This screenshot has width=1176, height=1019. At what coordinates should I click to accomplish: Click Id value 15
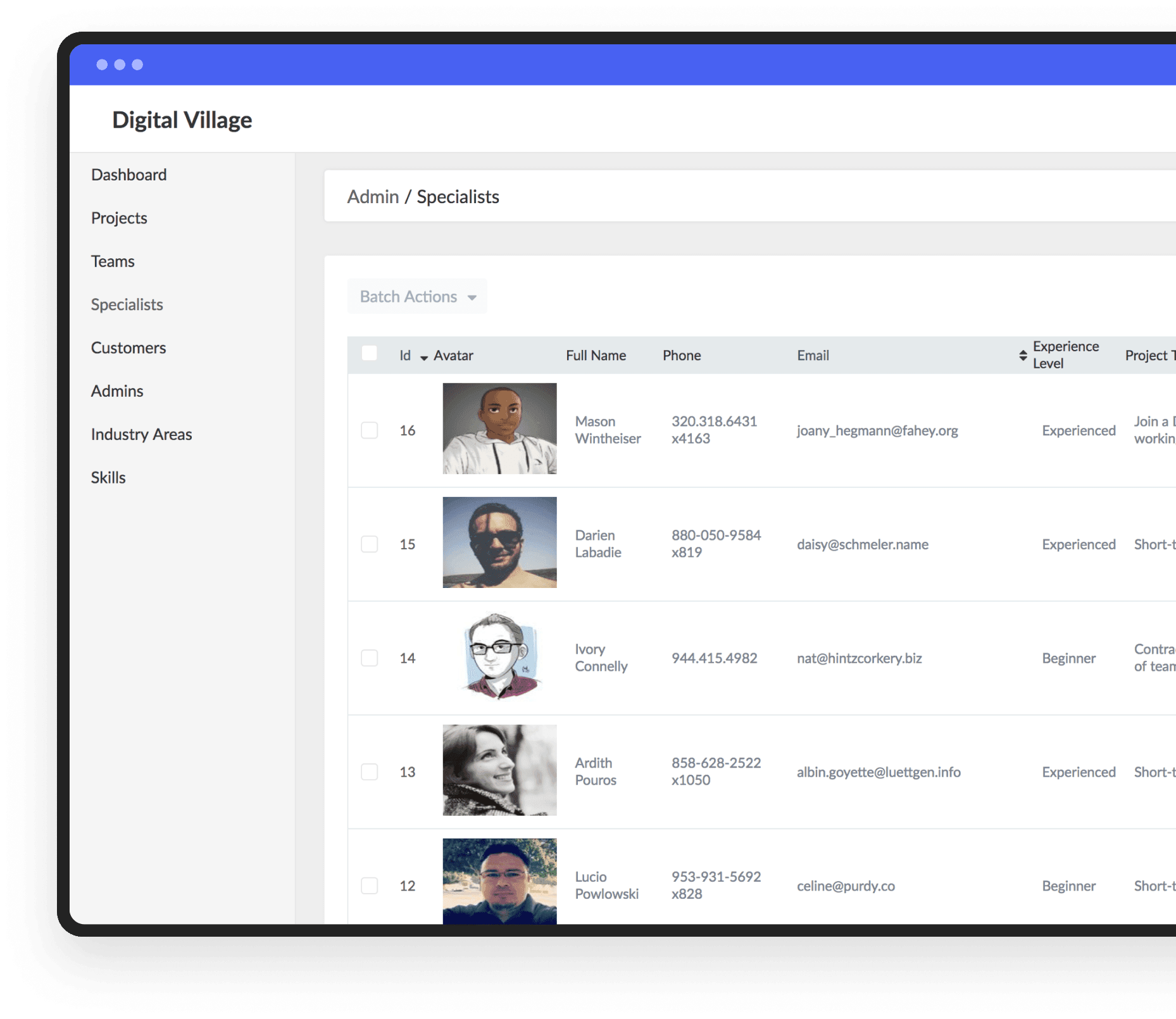407,544
